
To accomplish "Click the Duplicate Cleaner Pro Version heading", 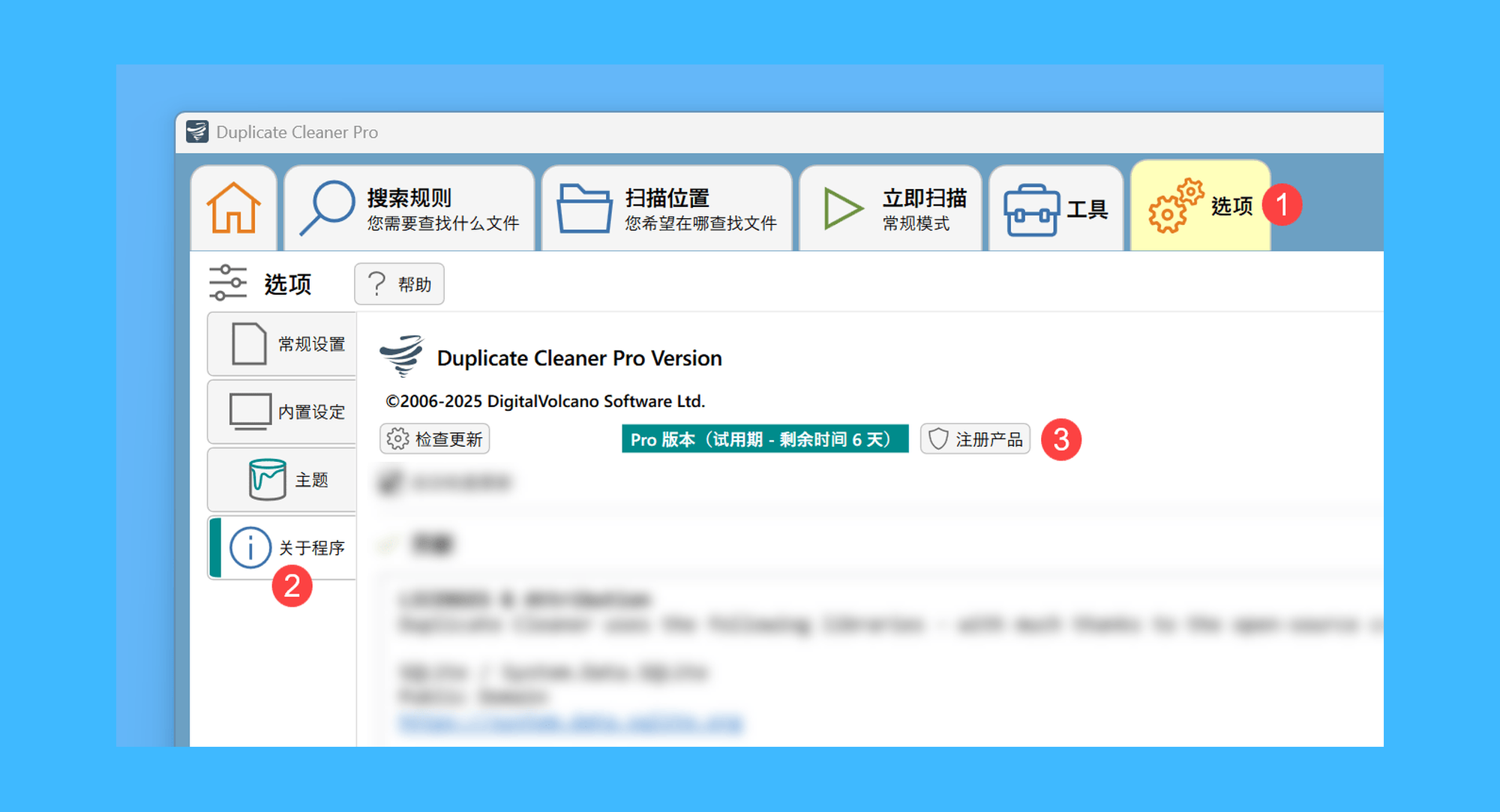I will [x=579, y=358].
